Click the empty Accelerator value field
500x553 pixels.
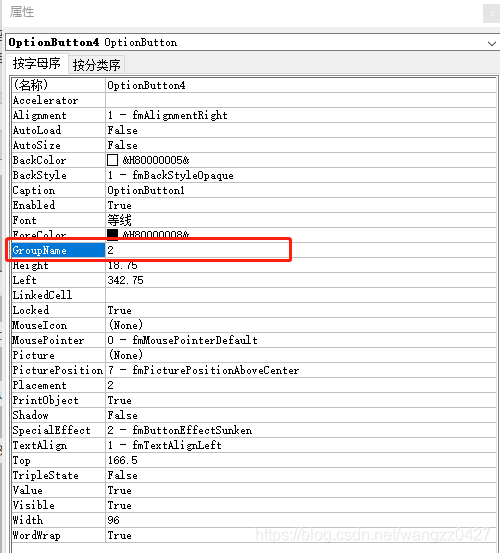(x=301, y=100)
